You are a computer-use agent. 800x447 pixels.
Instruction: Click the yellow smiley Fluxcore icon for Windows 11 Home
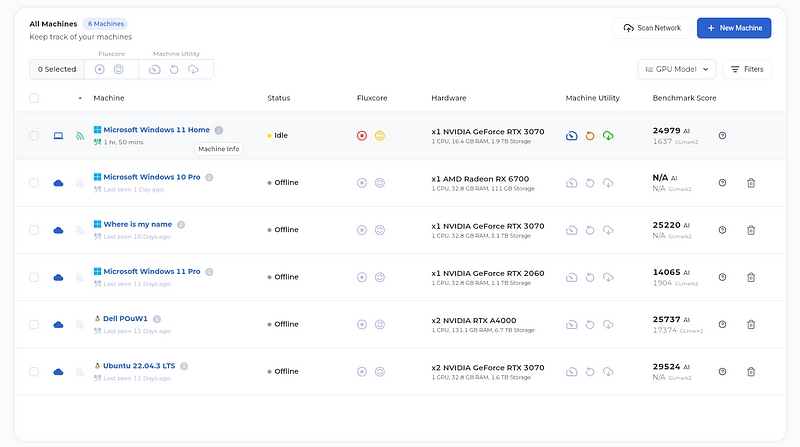[x=380, y=136]
